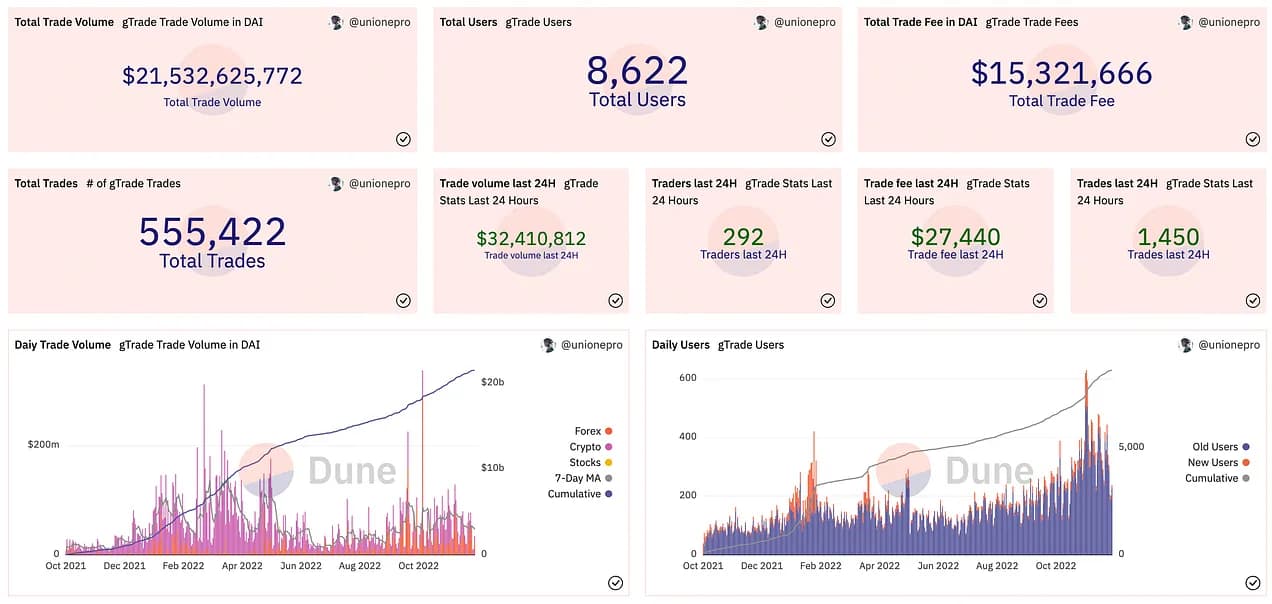
Task: Click Stocks yellow legend color dot
Action: pos(608,463)
